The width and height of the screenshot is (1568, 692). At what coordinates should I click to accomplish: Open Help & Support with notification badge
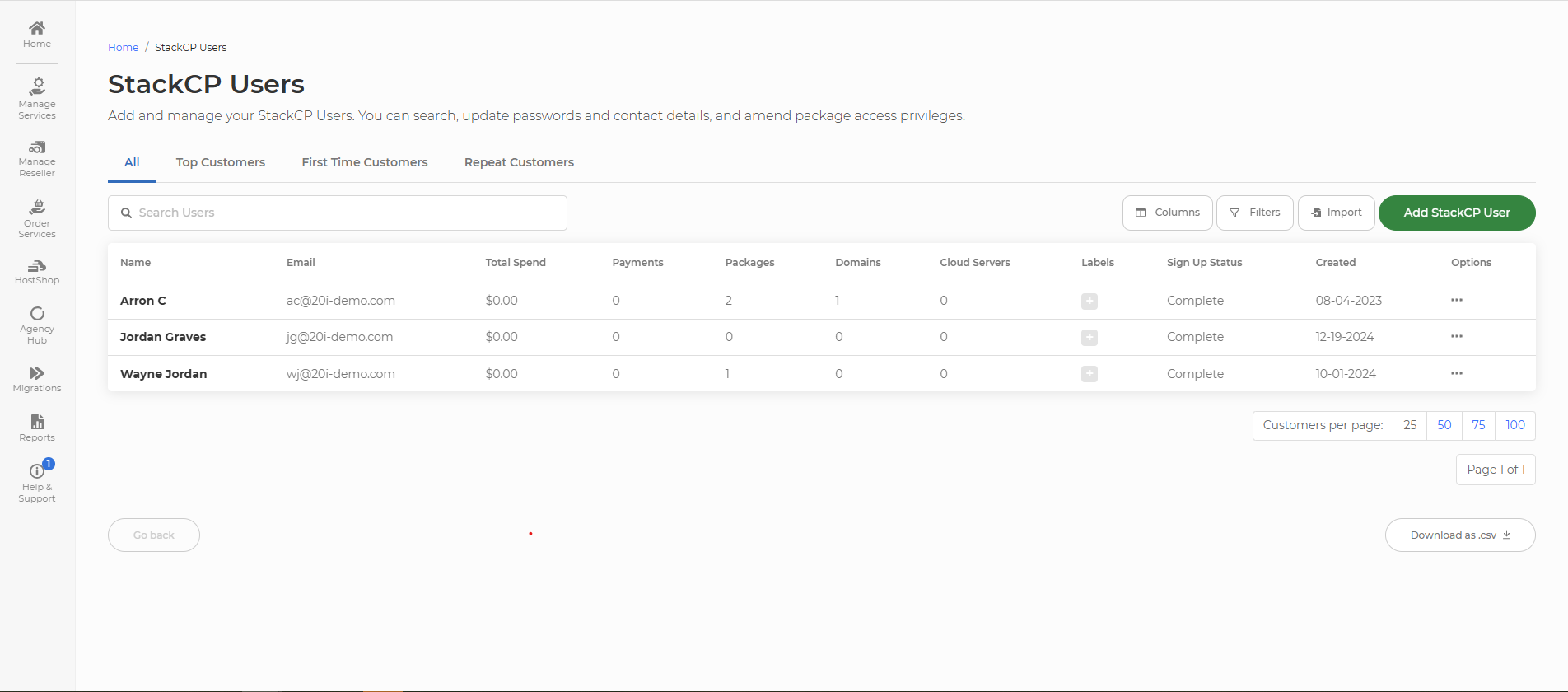click(x=37, y=482)
